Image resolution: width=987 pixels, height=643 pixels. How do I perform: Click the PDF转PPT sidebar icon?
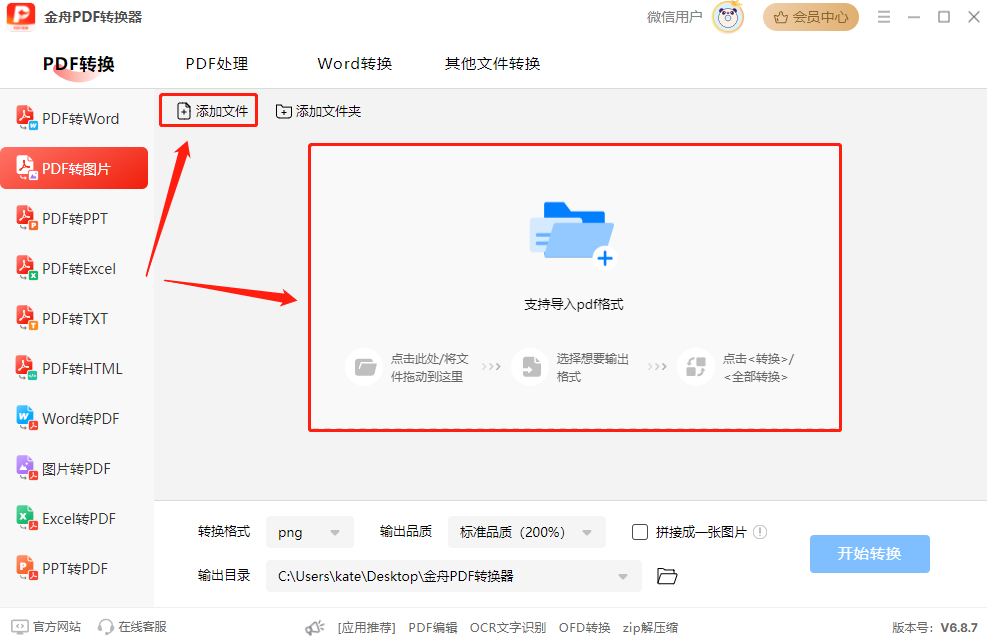pos(26,218)
